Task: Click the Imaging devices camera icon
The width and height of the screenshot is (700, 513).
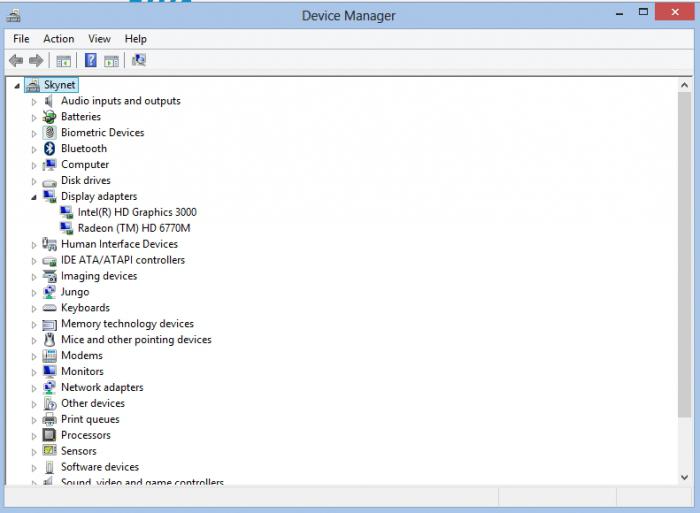Action: click(x=49, y=276)
